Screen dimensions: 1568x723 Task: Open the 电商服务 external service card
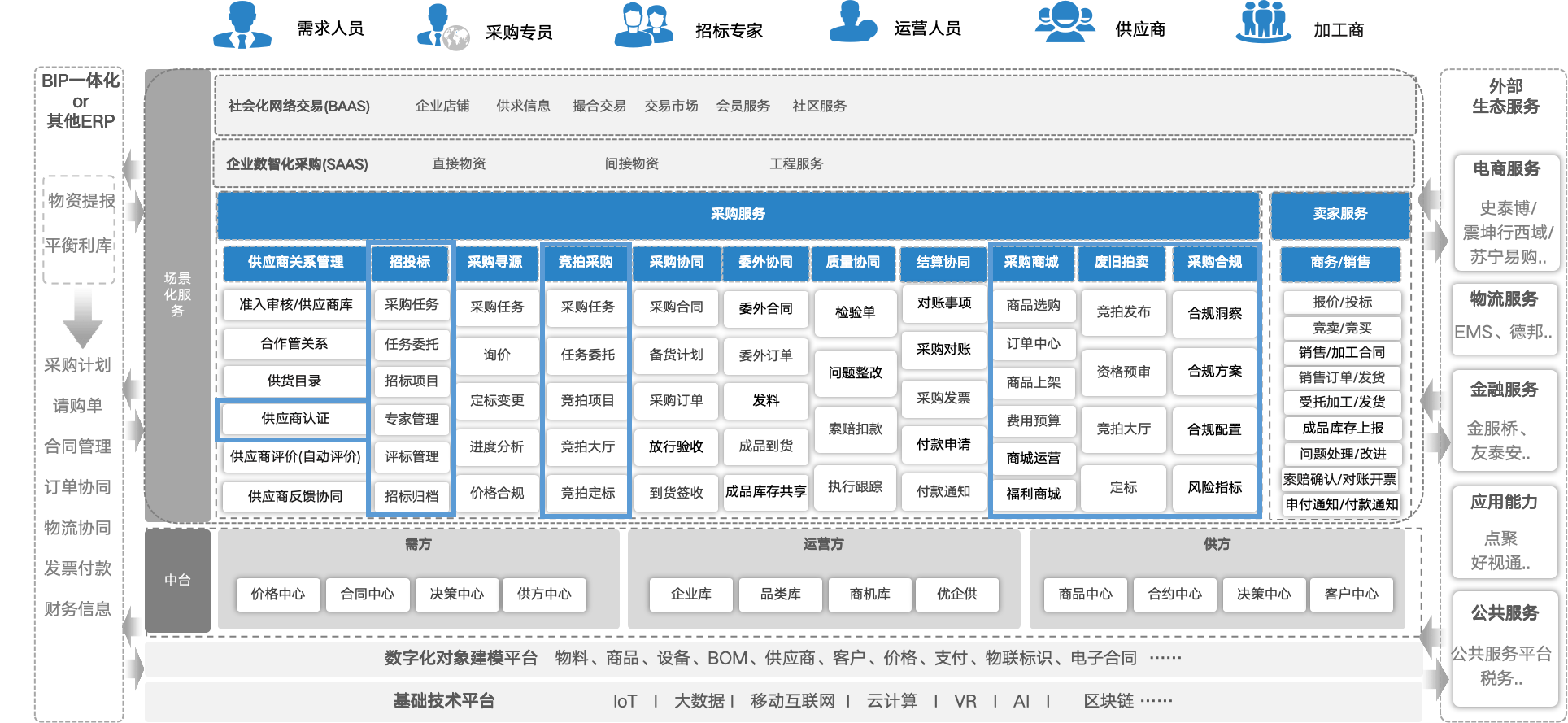coord(1506,211)
